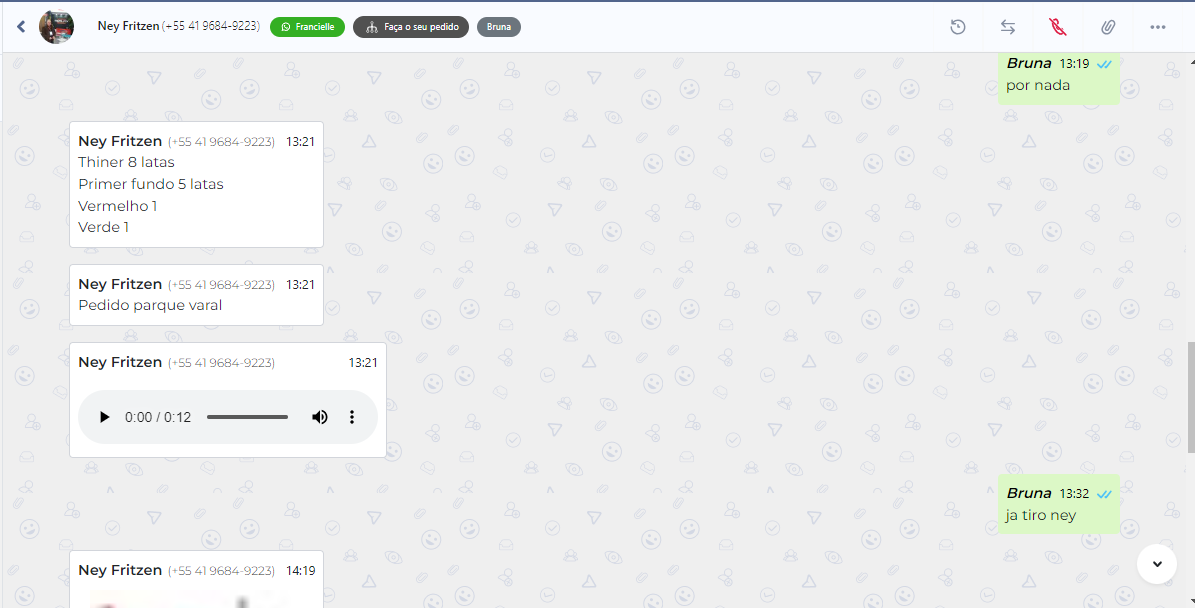Click the 'Faça o seu pedido' tag
Viewport: 1195px width, 608px height.
click(411, 27)
